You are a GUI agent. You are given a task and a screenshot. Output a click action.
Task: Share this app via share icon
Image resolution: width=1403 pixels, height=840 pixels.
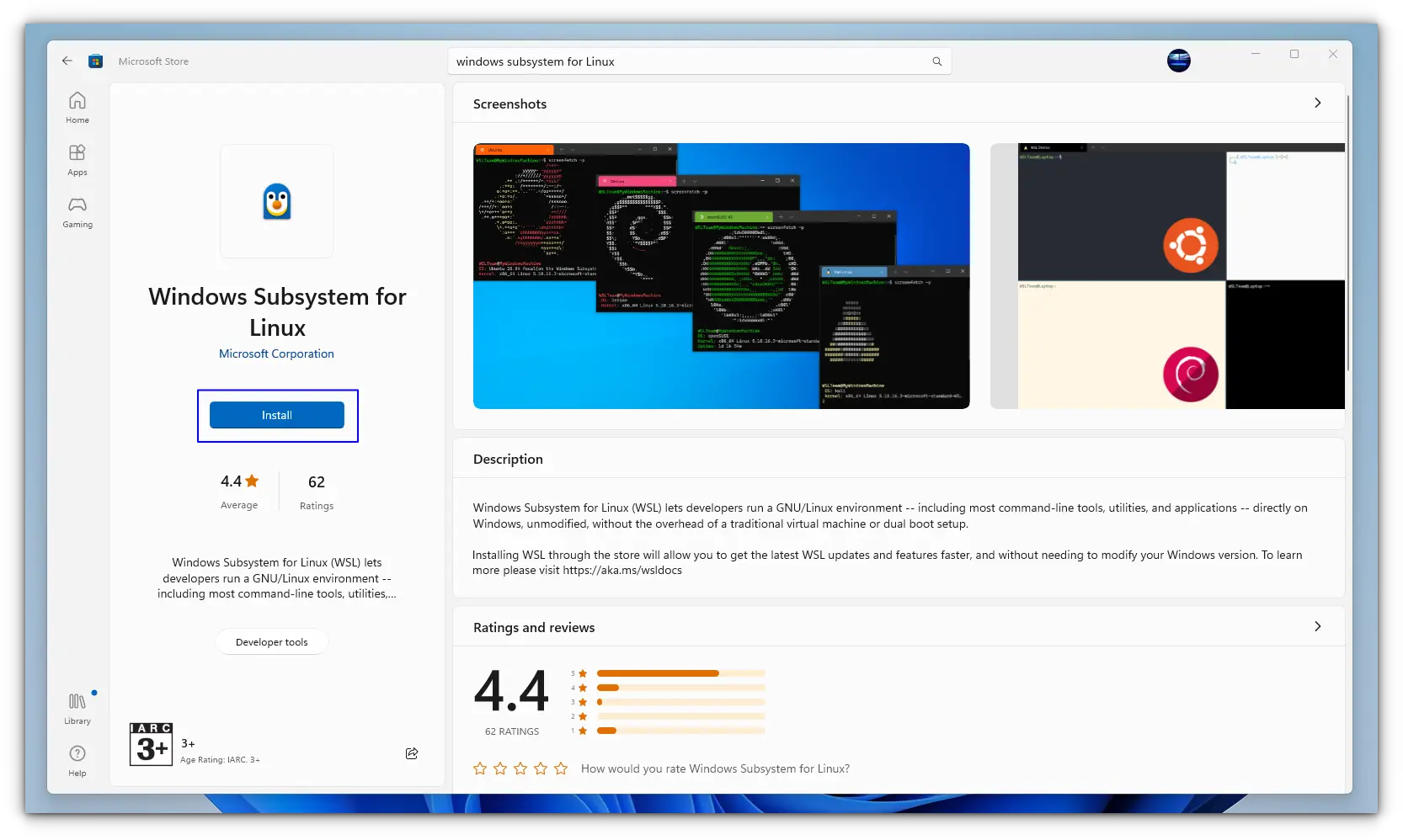[412, 753]
